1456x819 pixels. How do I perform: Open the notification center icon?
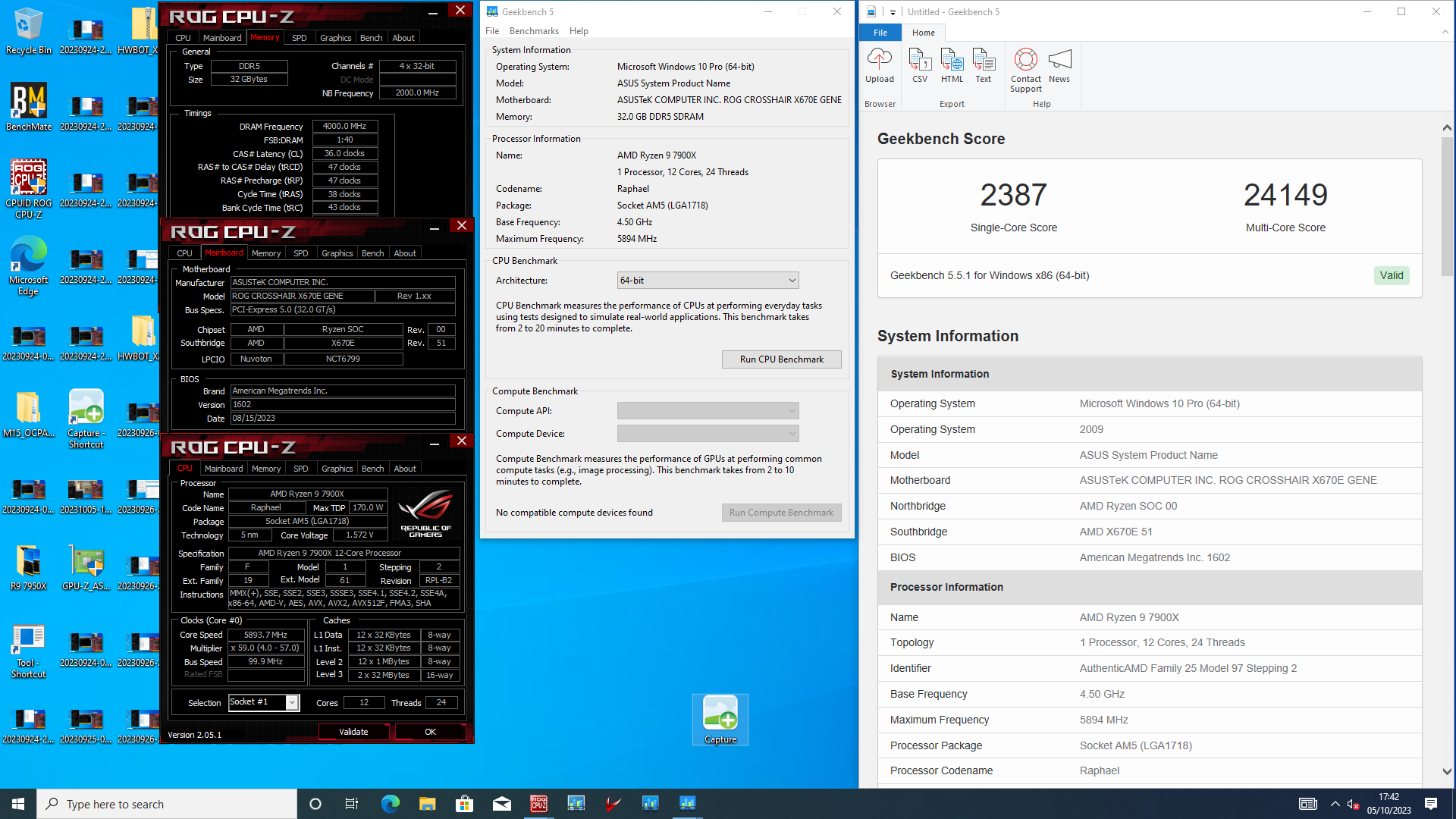point(1431,804)
